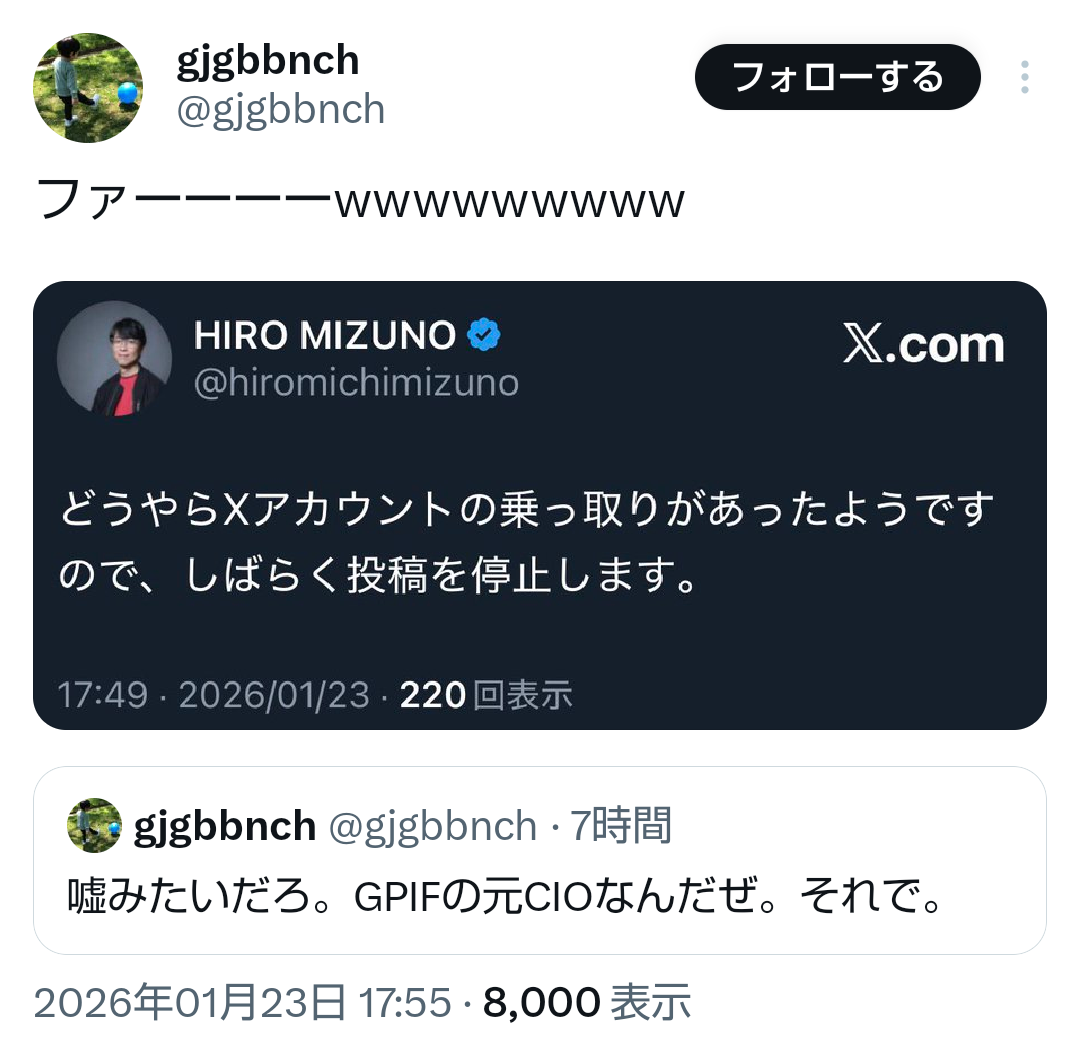1080x1053 pixels.
Task: Open the dark embedded screenshot image
Action: coord(540,505)
